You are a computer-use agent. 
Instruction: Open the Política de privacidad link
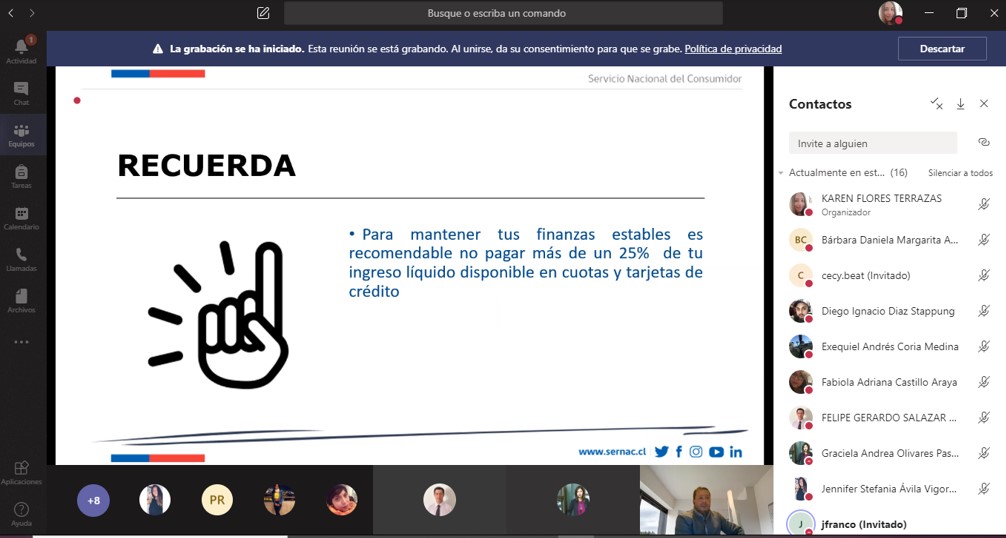tap(733, 49)
